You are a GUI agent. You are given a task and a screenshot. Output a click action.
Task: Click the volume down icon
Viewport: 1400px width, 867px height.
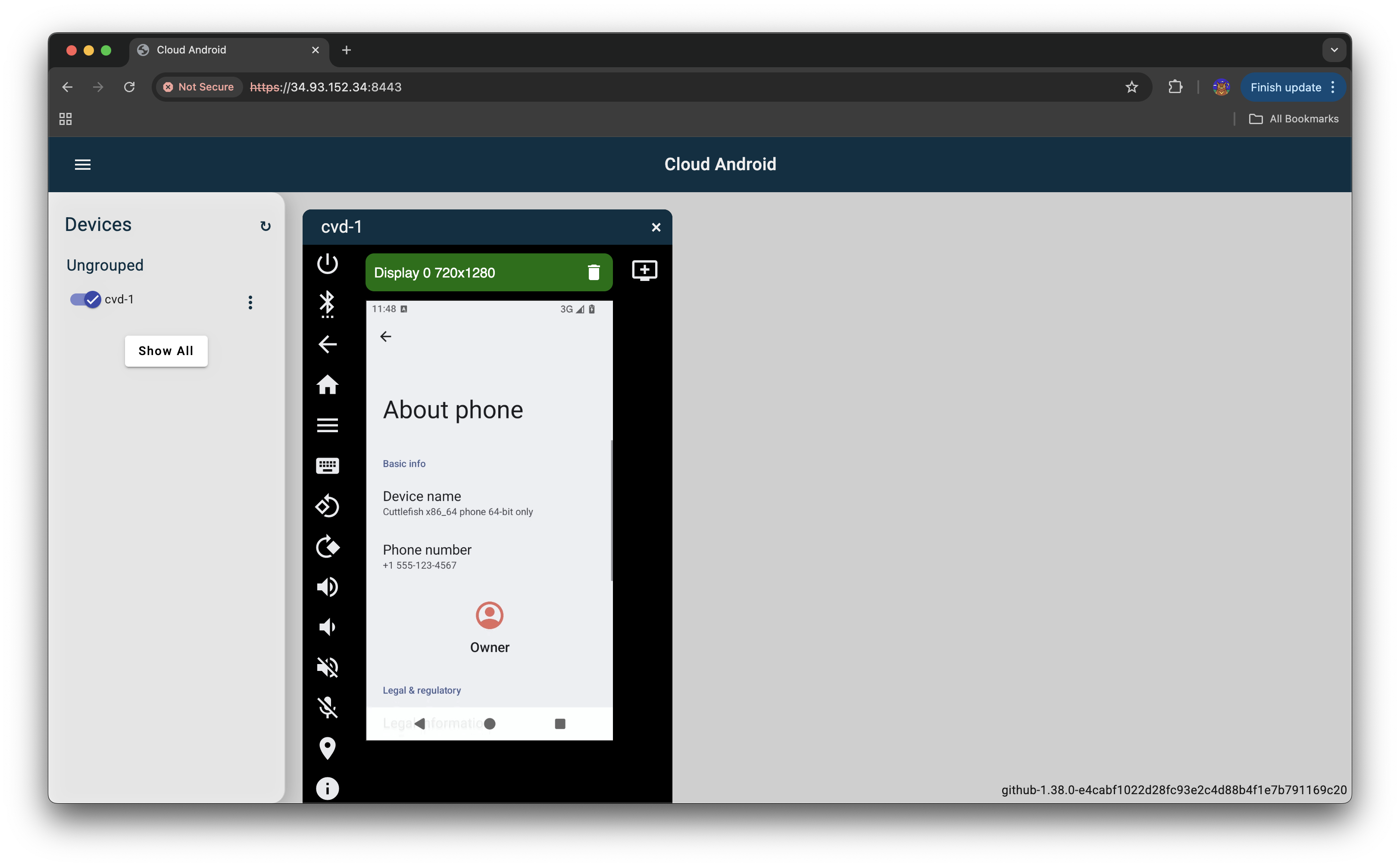pyautogui.click(x=328, y=627)
